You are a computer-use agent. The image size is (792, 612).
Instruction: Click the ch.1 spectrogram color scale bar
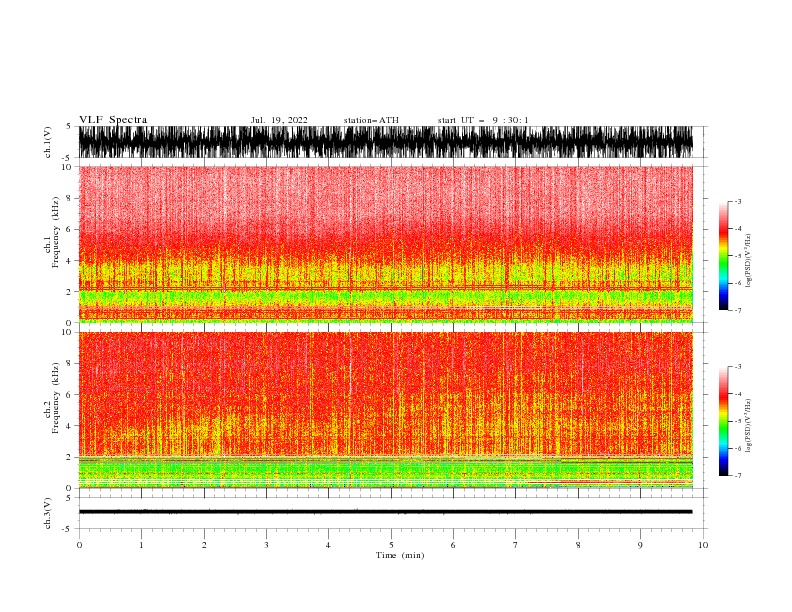(723, 256)
